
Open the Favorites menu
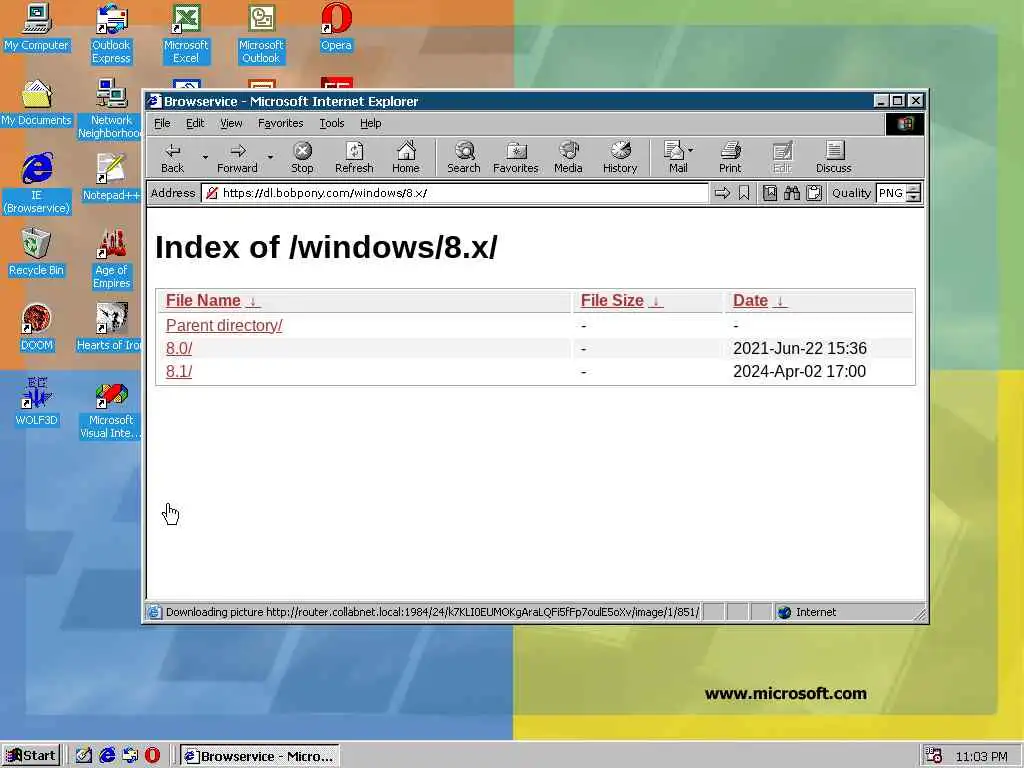280,123
